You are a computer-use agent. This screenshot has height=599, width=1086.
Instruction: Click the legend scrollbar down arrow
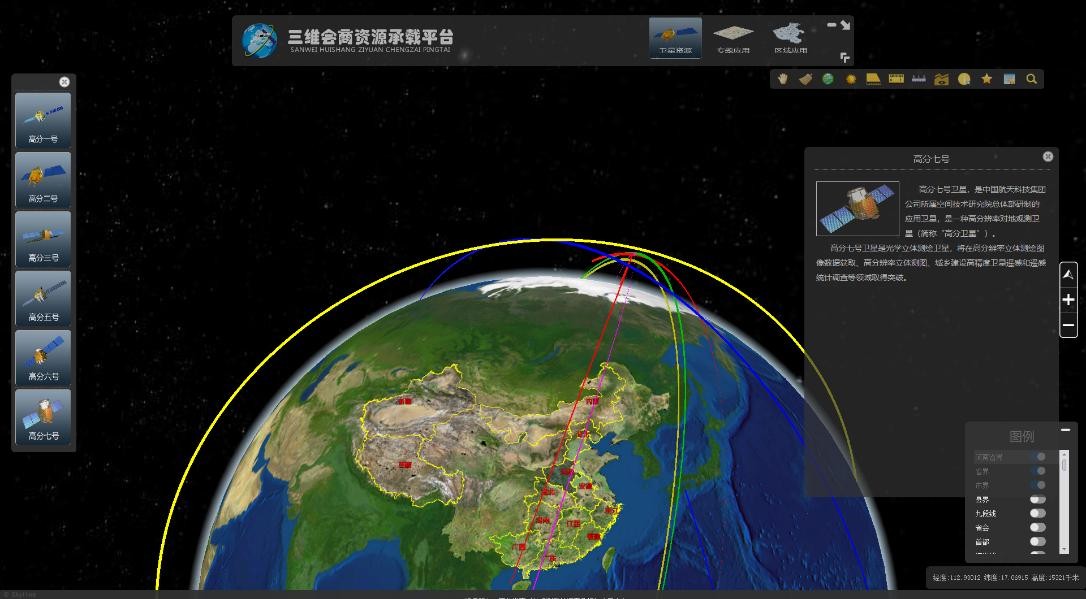pyautogui.click(x=1065, y=549)
